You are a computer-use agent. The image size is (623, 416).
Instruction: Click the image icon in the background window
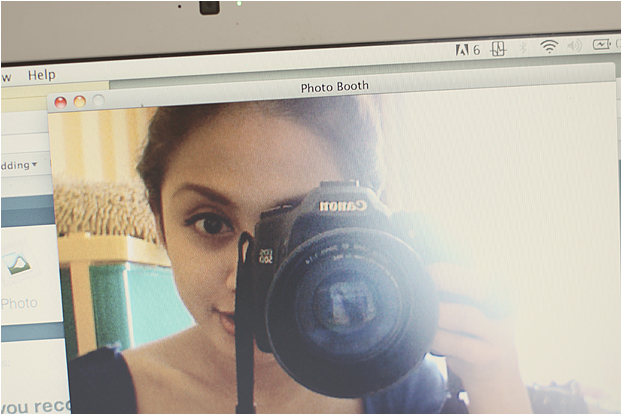point(16,263)
